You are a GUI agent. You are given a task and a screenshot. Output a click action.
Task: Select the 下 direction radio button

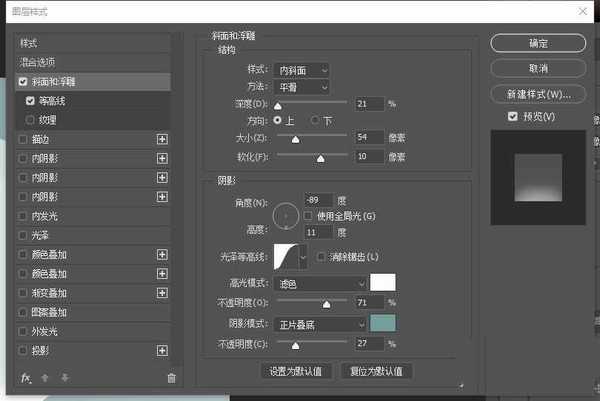(317, 120)
